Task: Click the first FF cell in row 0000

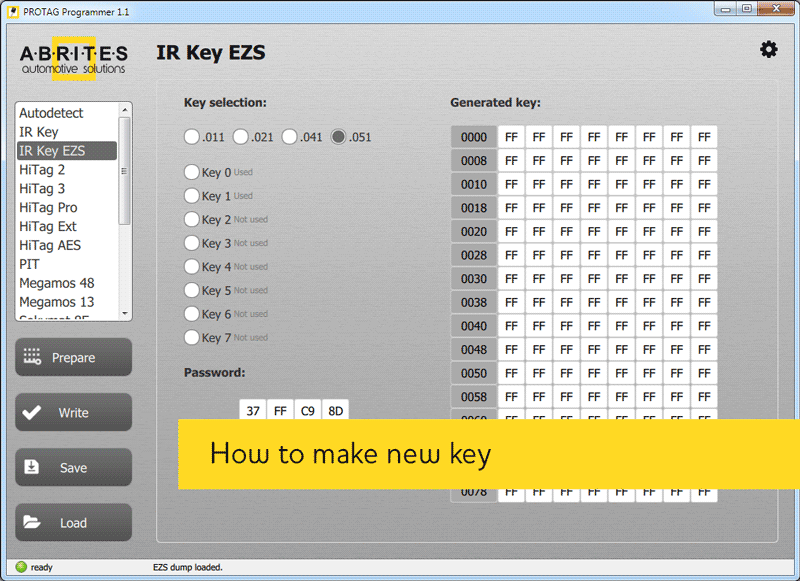Action: [x=511, y=137]
